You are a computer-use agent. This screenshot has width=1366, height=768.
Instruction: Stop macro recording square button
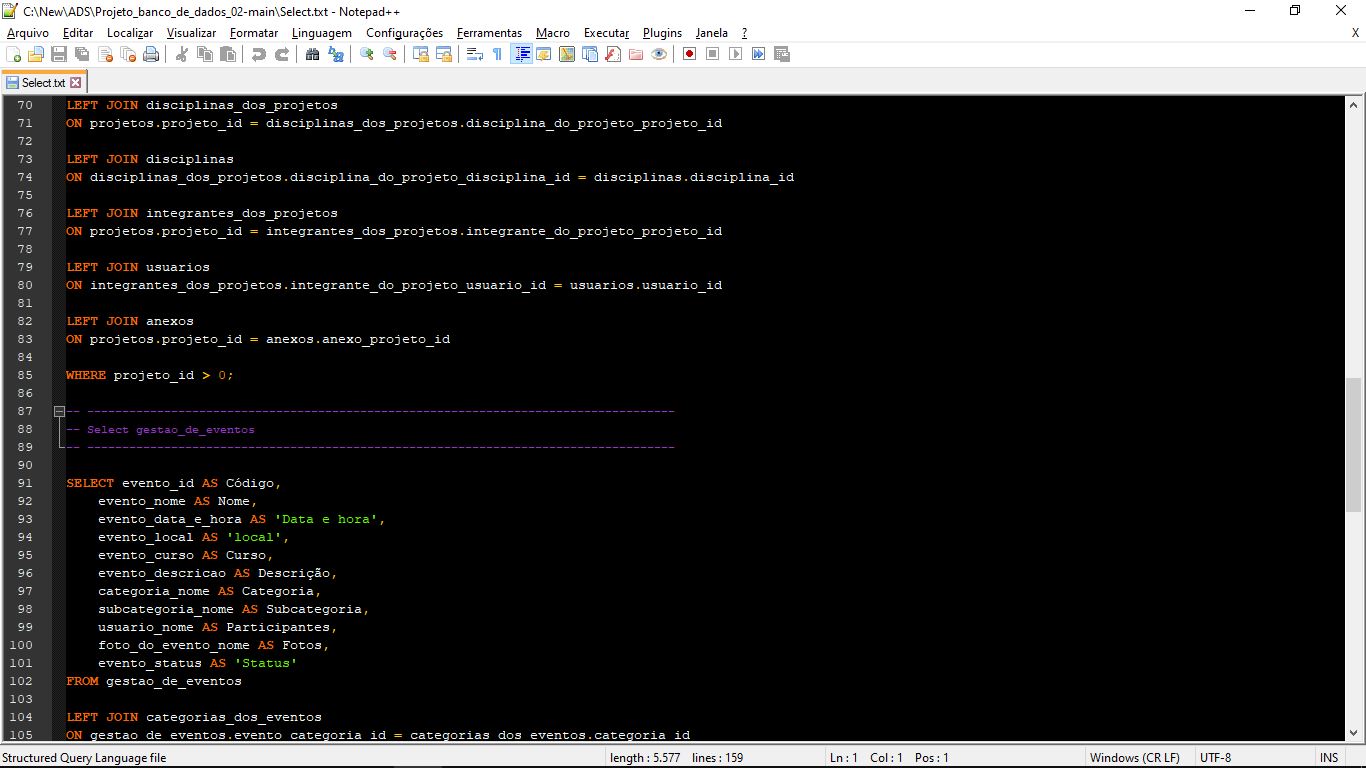[x=712, y=54]
